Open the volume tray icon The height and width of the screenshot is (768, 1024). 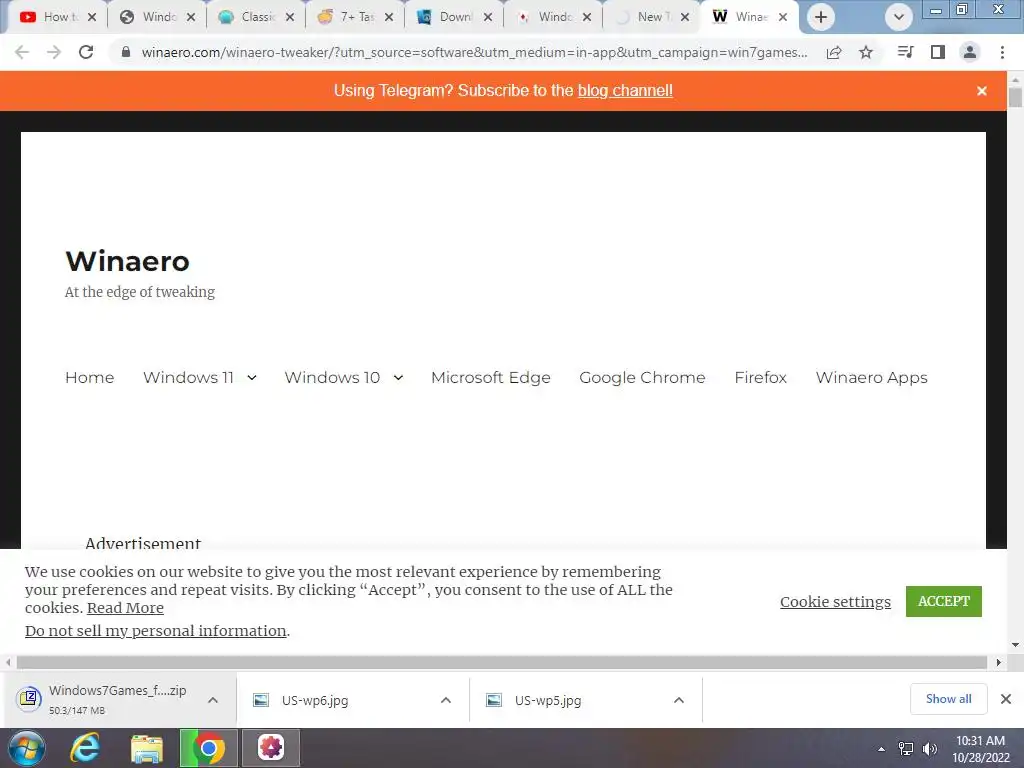tap(930, 749)
